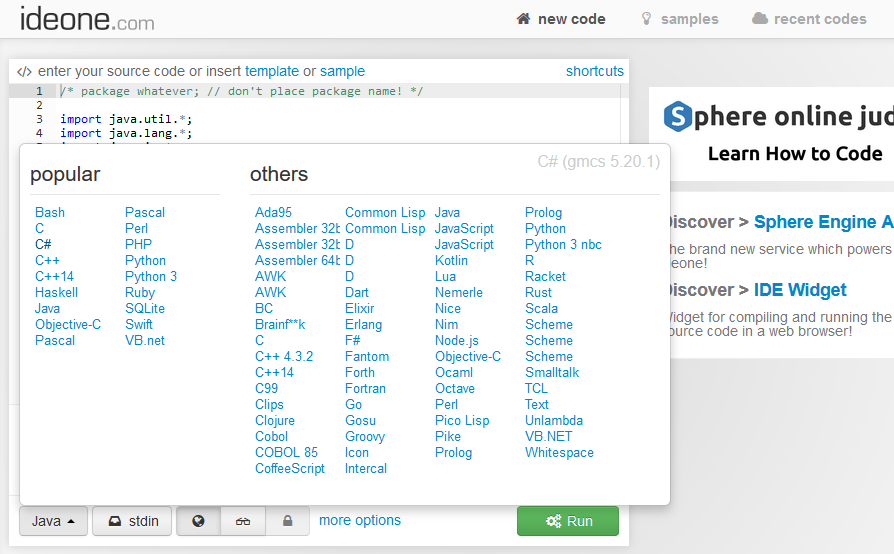
Task: Collapse the Java language dropdown
Action: click(53, 521)
